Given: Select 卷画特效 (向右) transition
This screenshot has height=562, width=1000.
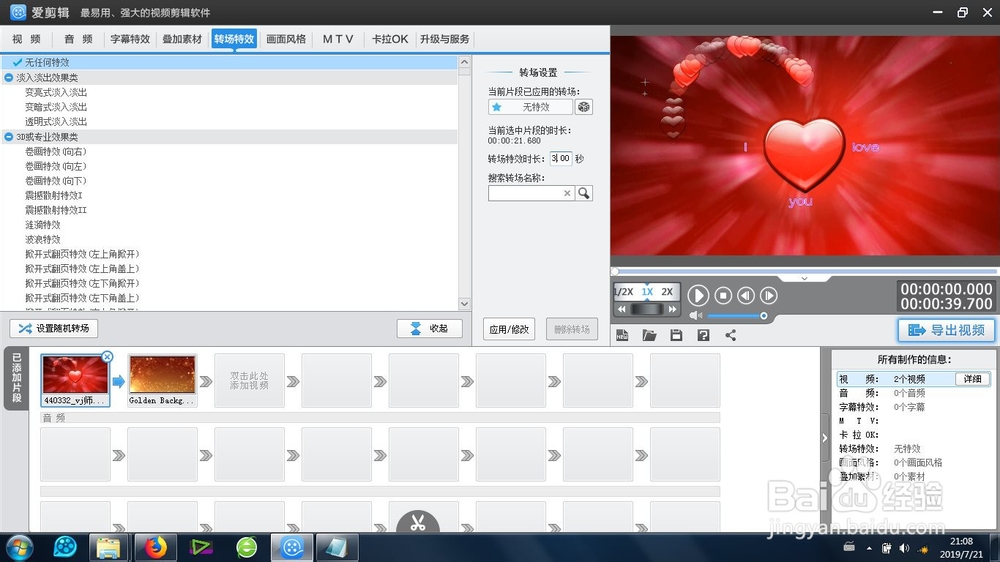Looking at the screenshot, I should pyautogui.click(x=55, y=152).
